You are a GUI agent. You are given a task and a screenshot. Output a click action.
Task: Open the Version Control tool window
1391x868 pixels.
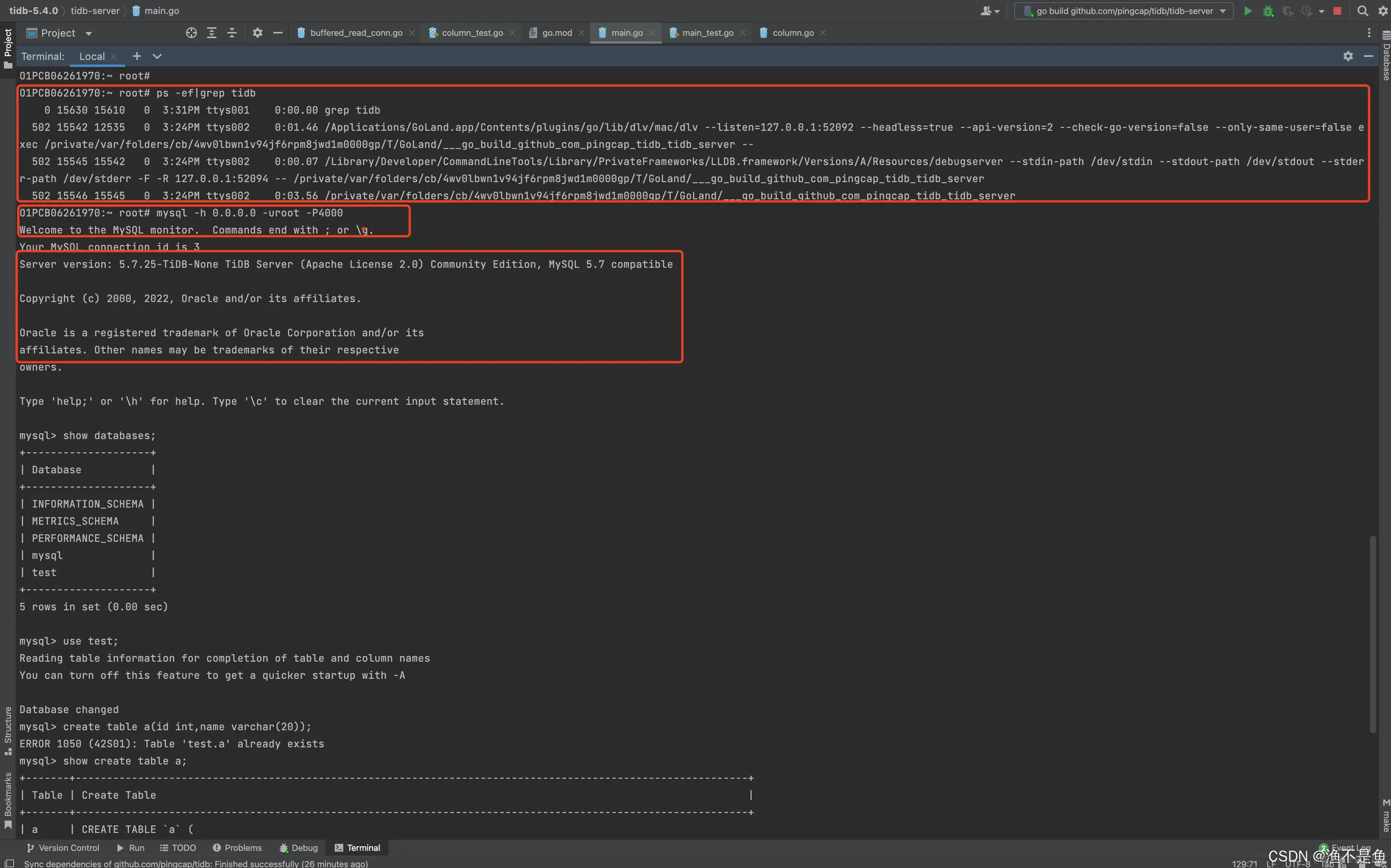click(63, 848)
